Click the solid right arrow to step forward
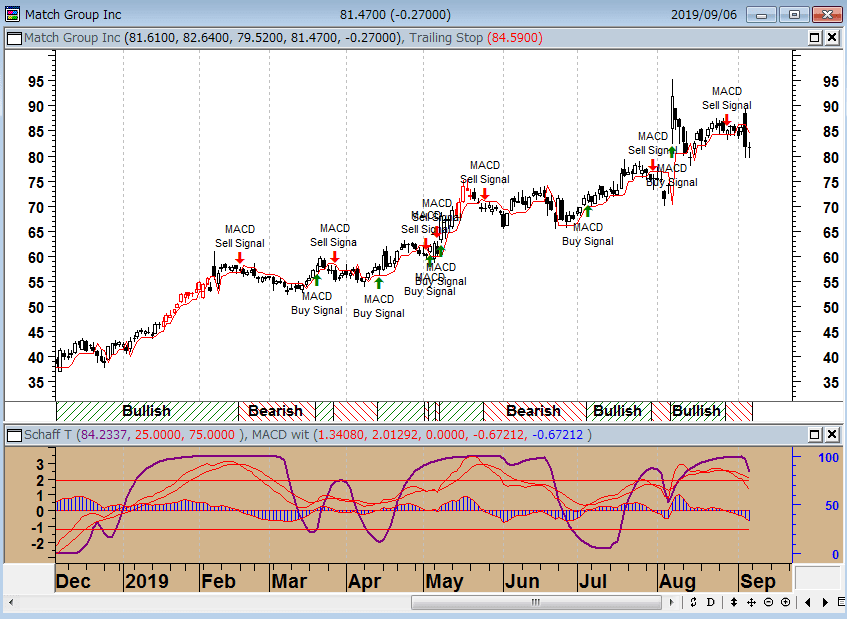Viewport: 847px width, 619px height. (825, 602)
